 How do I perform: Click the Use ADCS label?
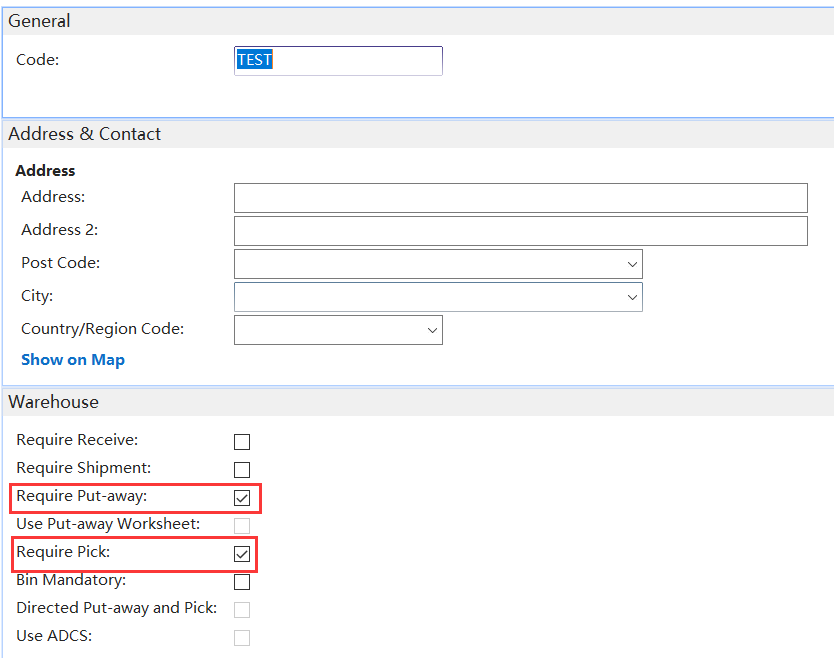pos(54,636)
